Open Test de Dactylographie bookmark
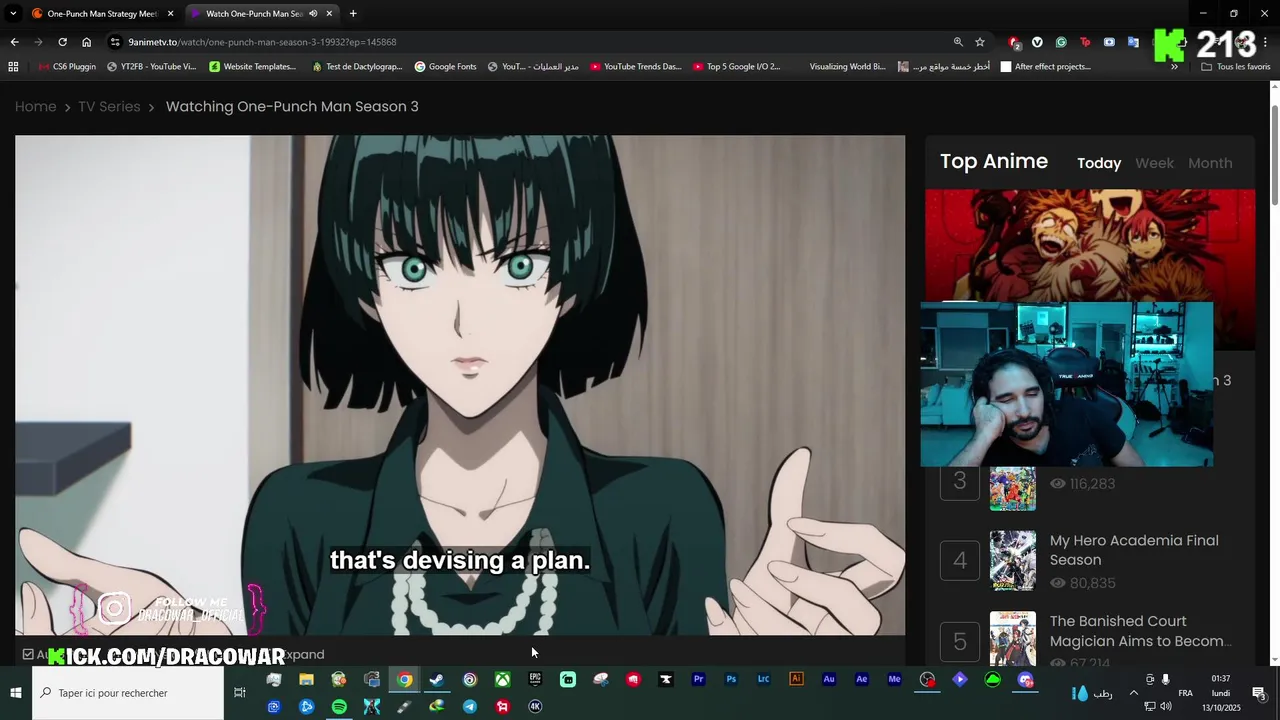 click(357, 67)
